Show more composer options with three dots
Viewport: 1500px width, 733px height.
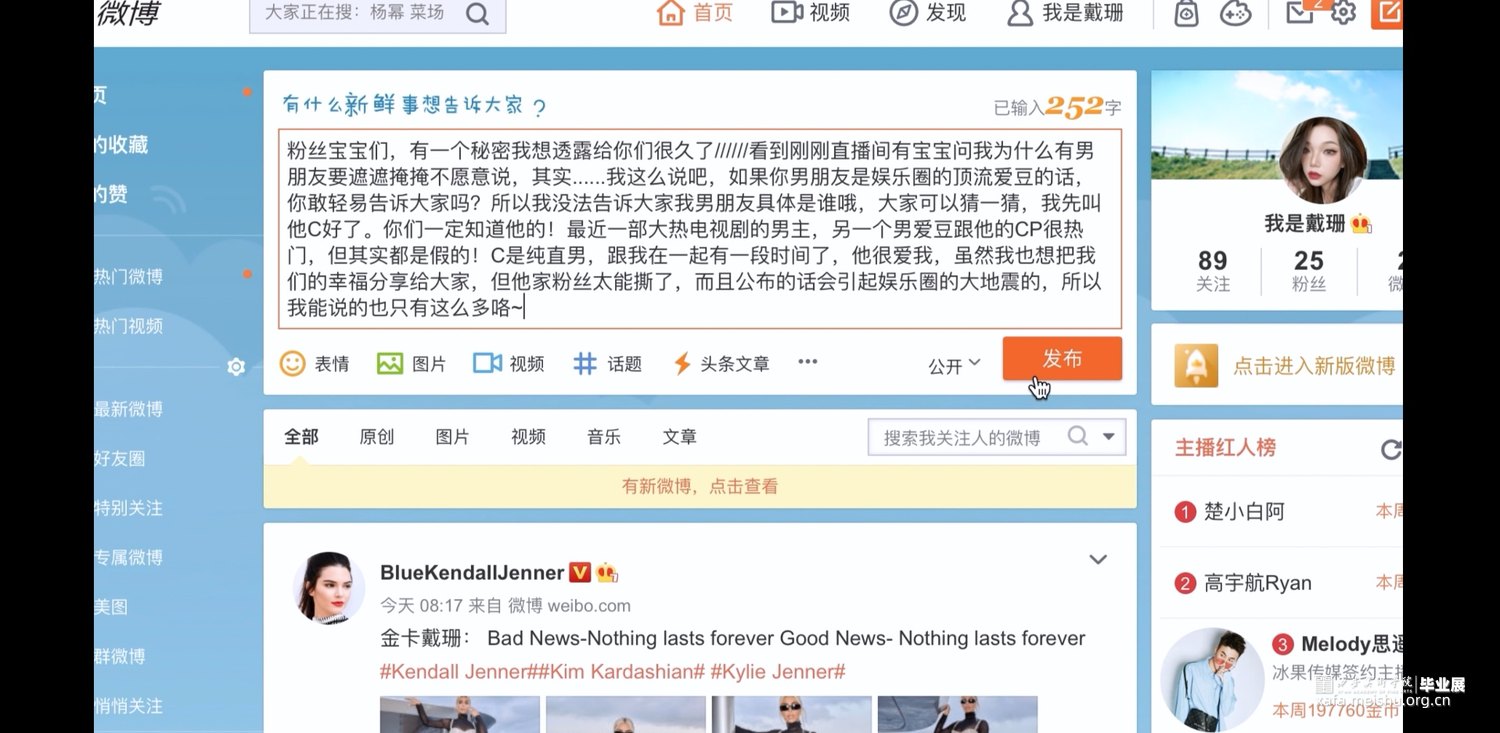[x=808, y=362]
